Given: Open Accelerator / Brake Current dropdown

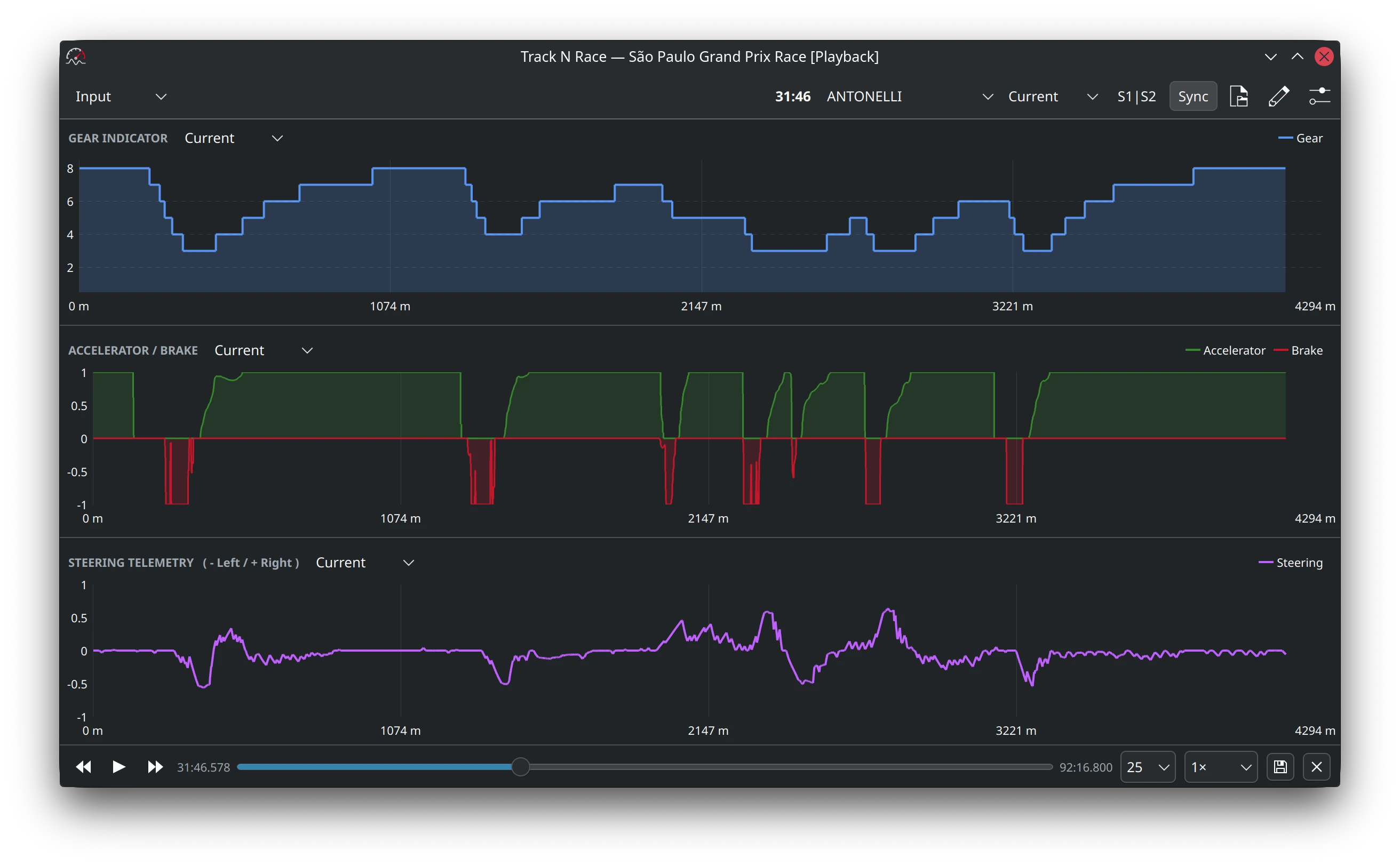Looking at the screenshot, I should coord(263,350).
